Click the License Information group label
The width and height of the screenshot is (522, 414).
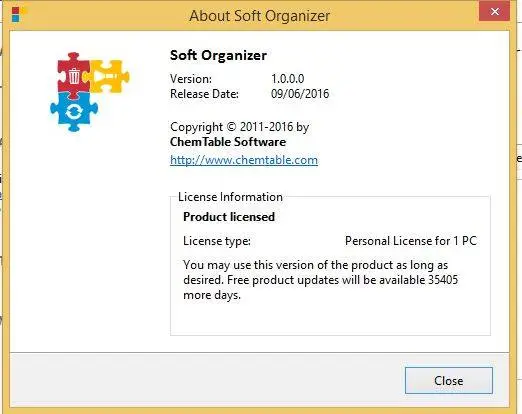[x=230, y=197]
